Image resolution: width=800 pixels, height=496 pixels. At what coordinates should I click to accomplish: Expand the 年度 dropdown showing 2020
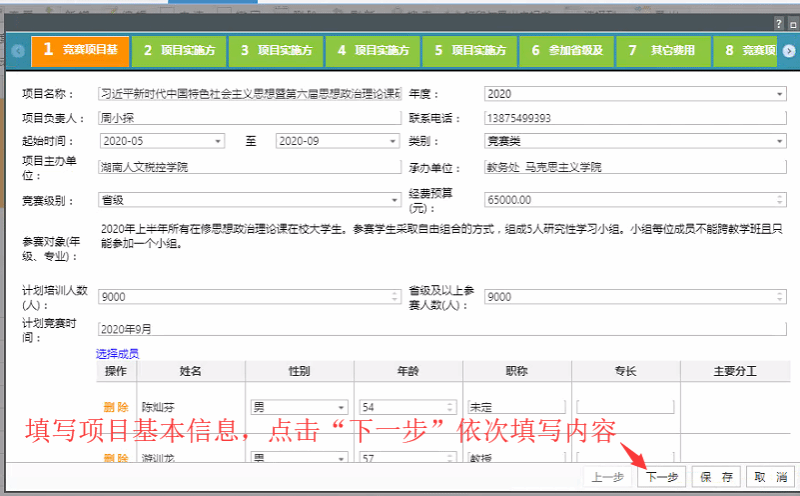tap(779, 94)
